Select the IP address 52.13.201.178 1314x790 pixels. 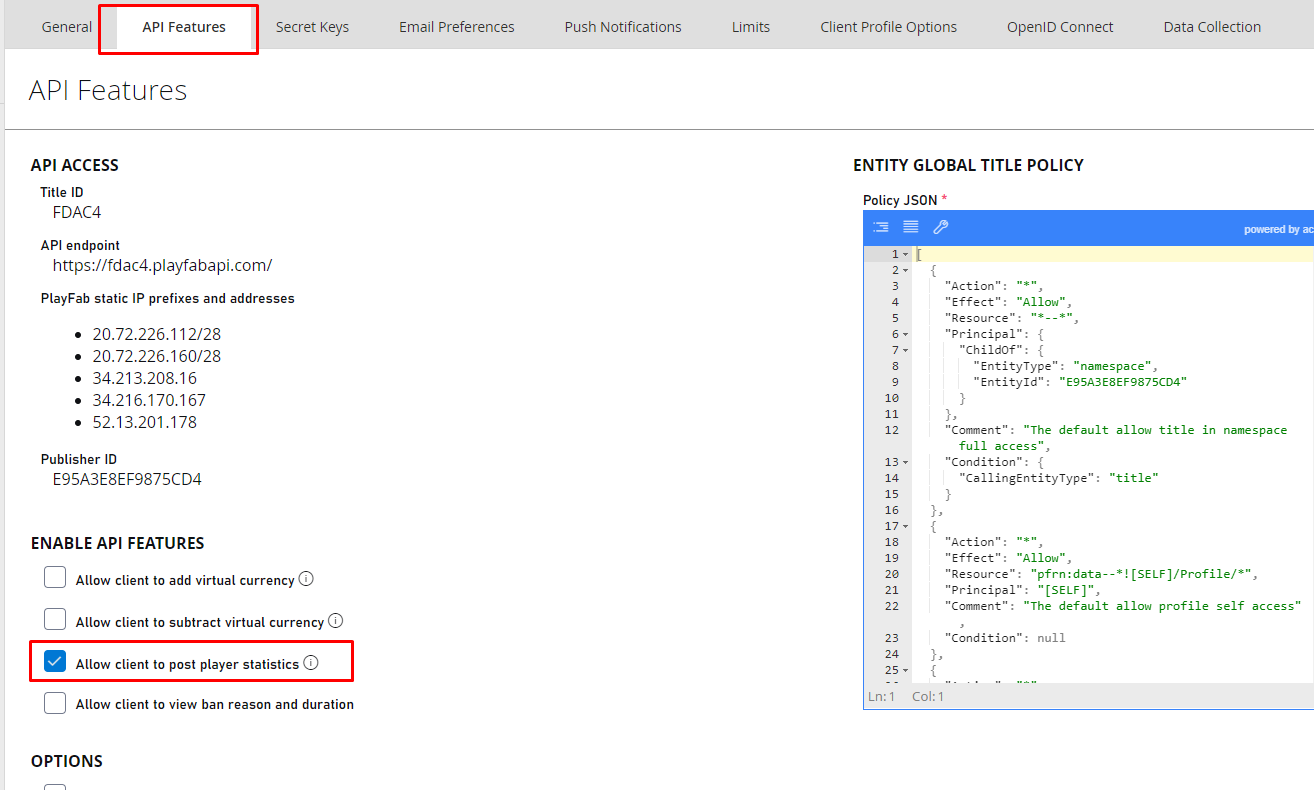pos(145,422)
